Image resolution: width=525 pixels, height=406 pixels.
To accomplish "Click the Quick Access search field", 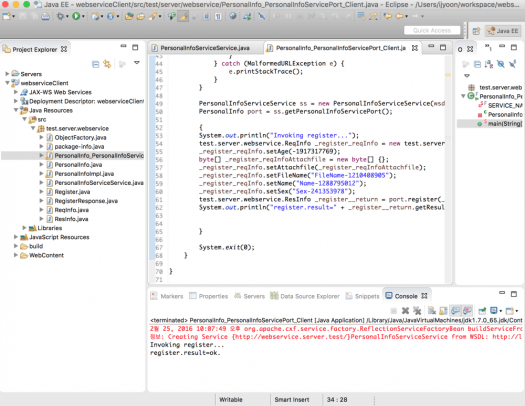I will coord(432,30).
